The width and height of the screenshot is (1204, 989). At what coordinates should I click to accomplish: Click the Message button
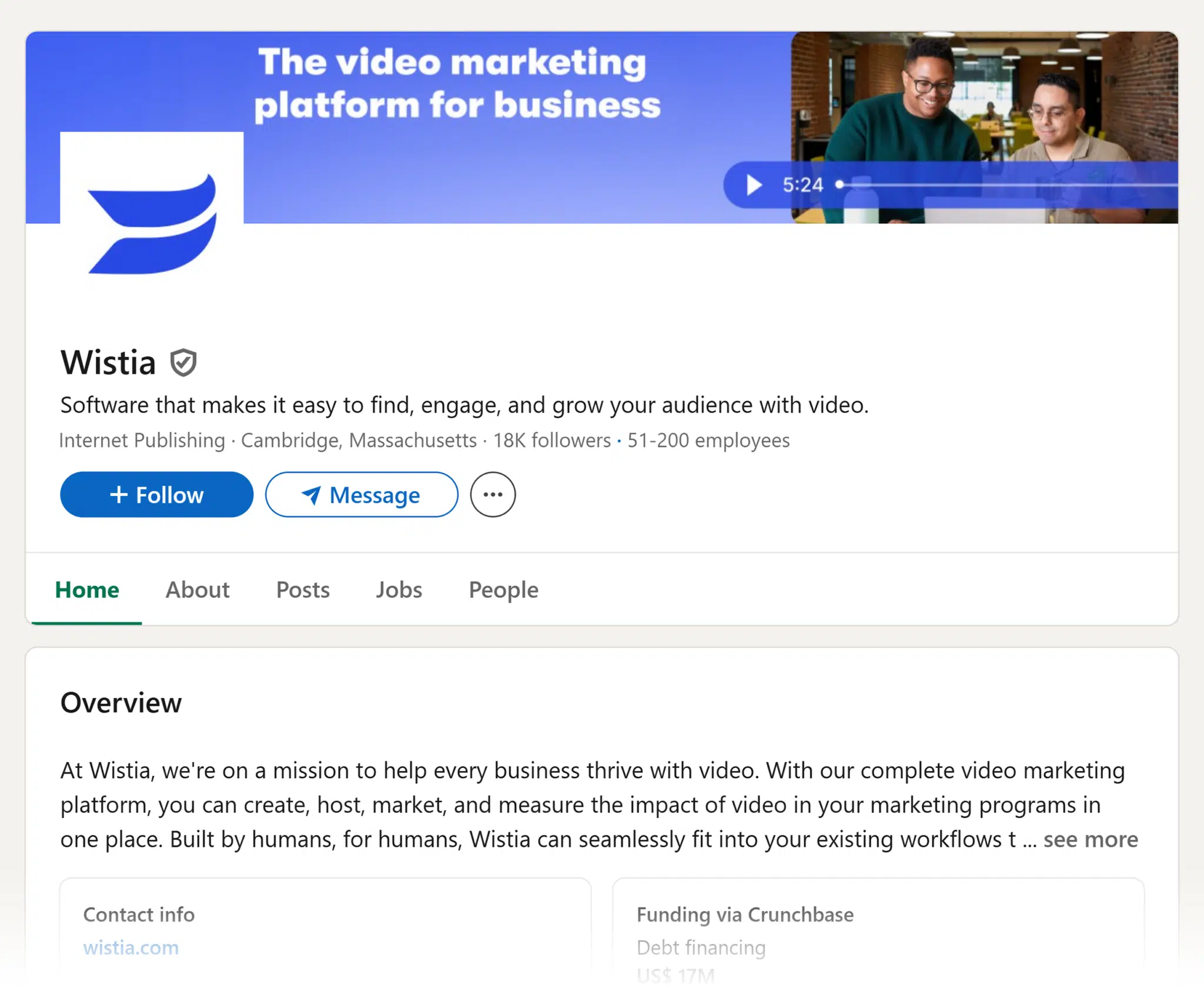[x=362, y=495]
